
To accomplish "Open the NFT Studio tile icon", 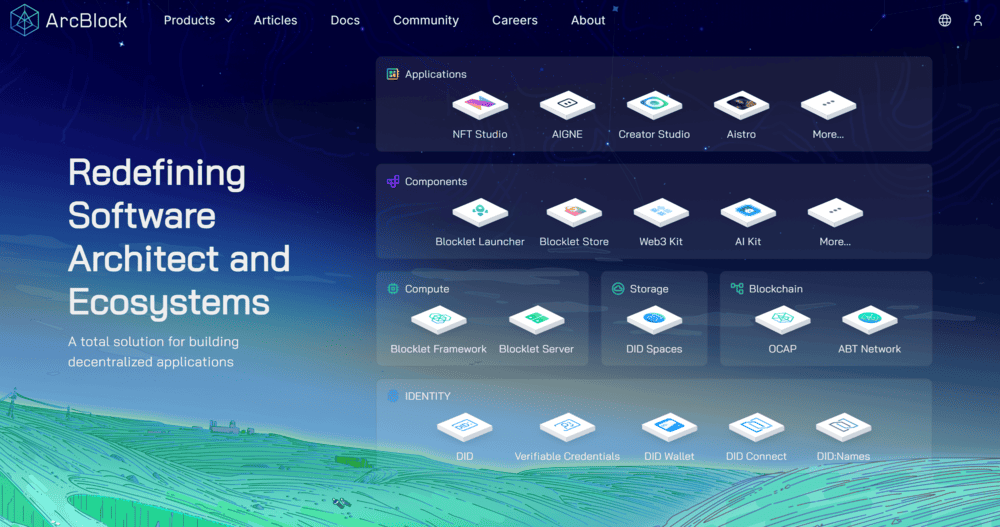I will click(x=480, y=105).
